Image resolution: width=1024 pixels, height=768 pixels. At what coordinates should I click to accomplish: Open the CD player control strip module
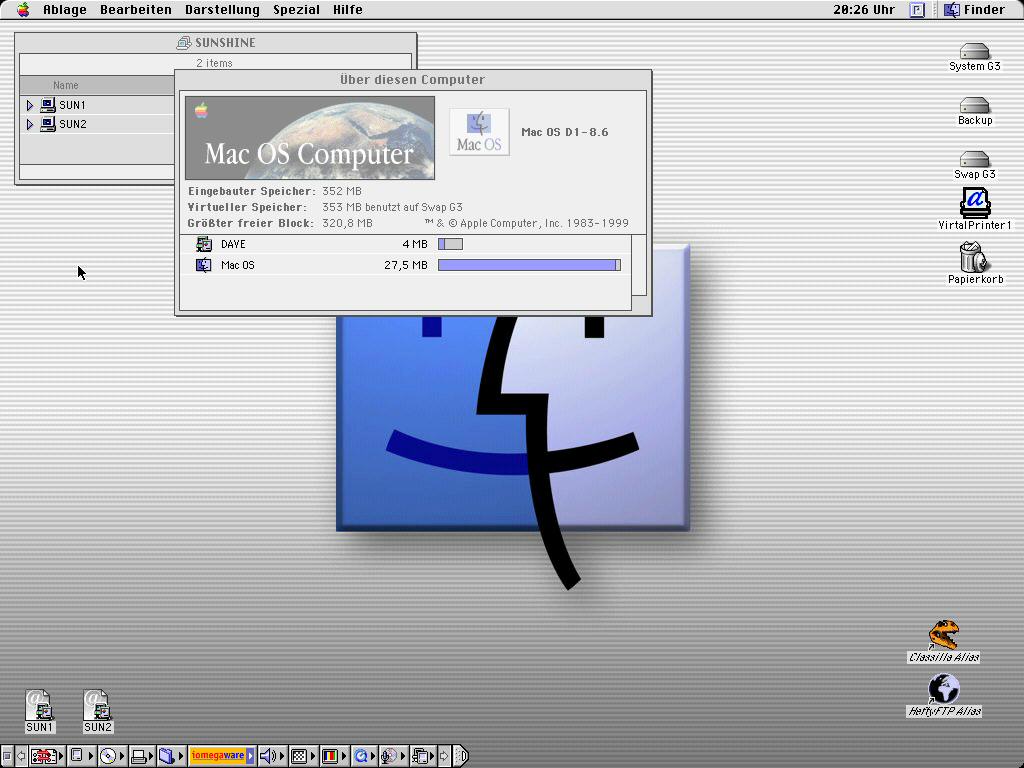pos(108,756)
